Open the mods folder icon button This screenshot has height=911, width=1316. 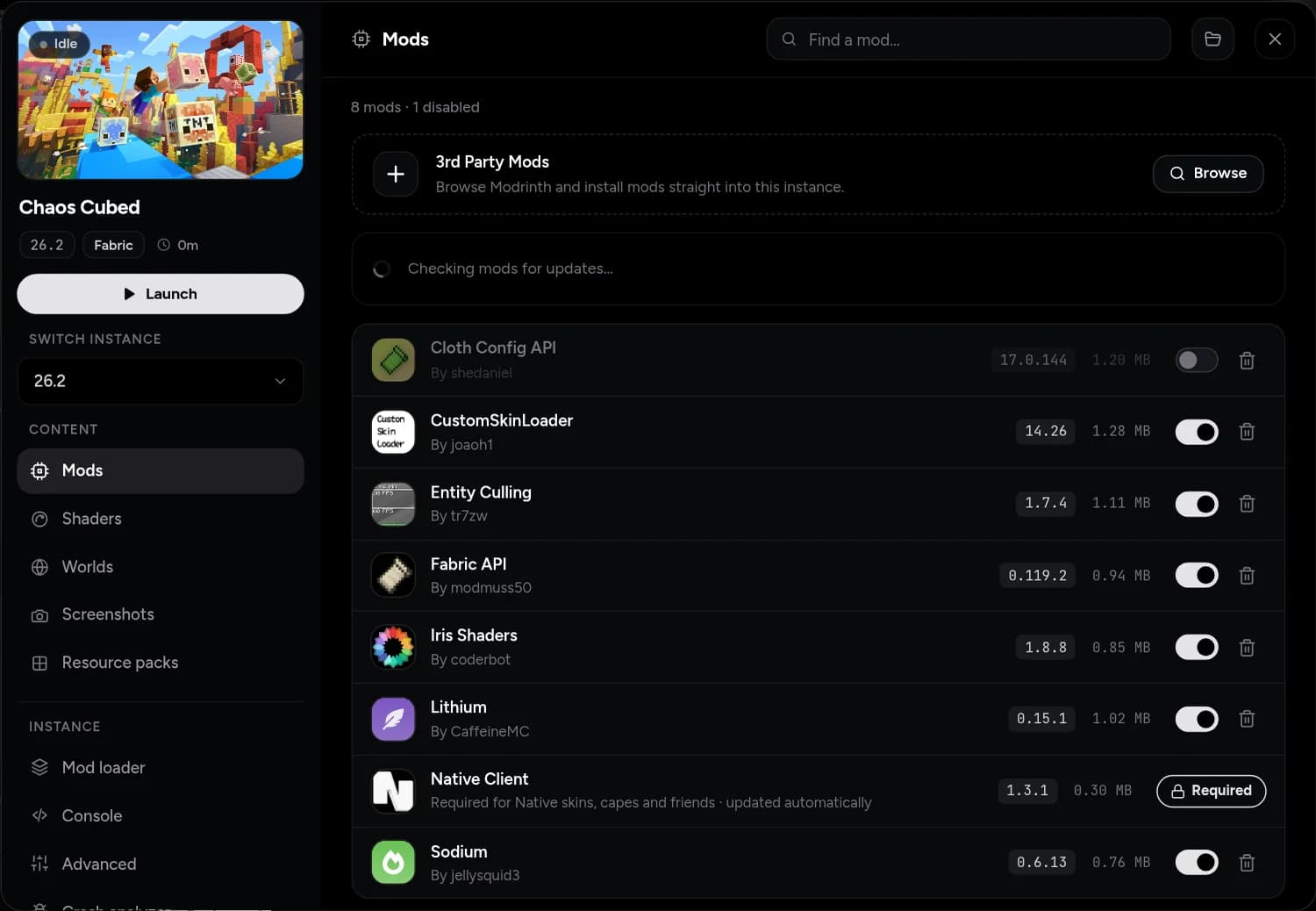(x=1212, y=39)
